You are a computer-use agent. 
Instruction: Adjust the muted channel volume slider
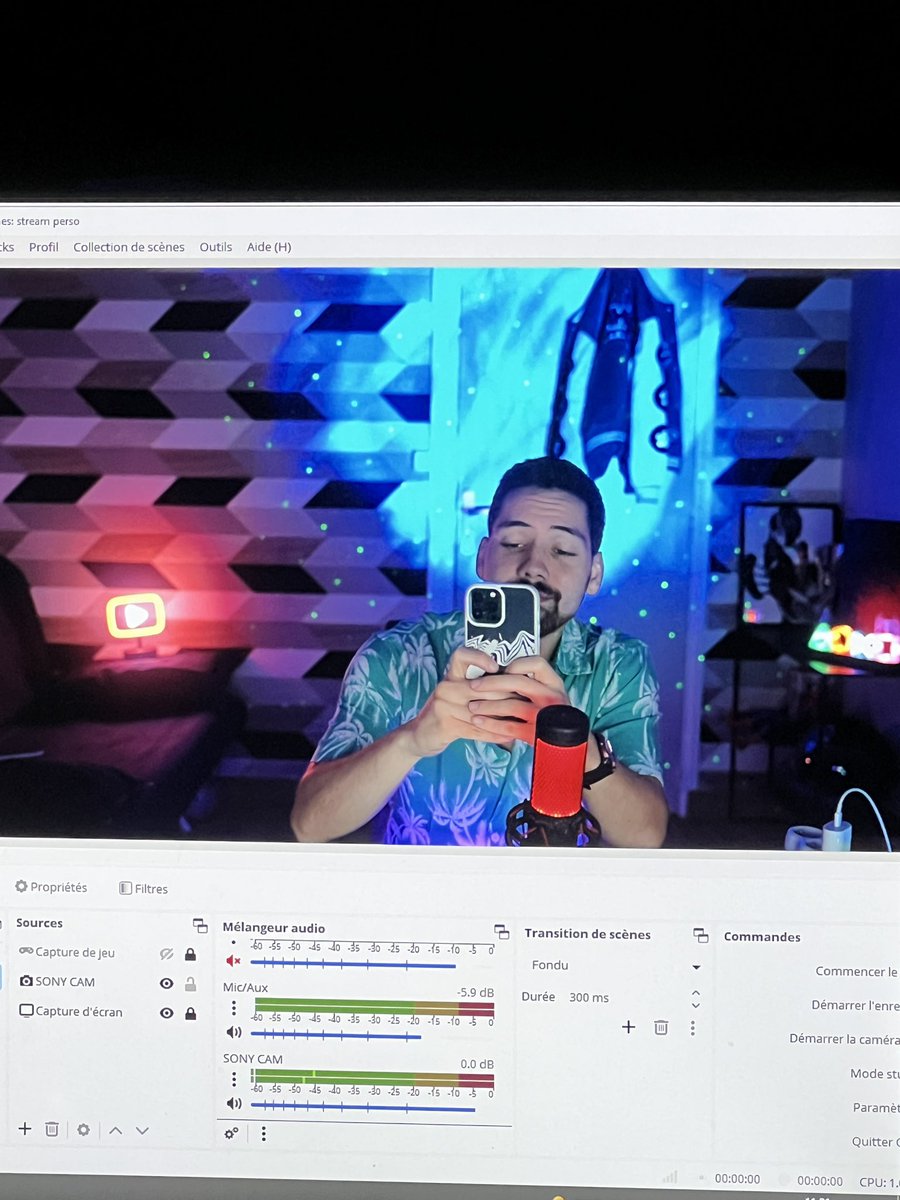tap(353, 964)
